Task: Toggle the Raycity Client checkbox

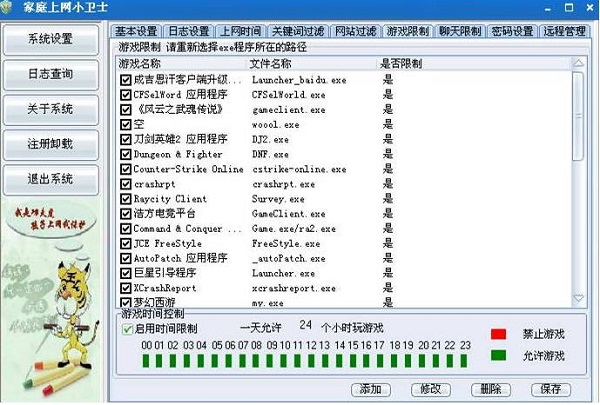Action: click(x=126, y=199)
